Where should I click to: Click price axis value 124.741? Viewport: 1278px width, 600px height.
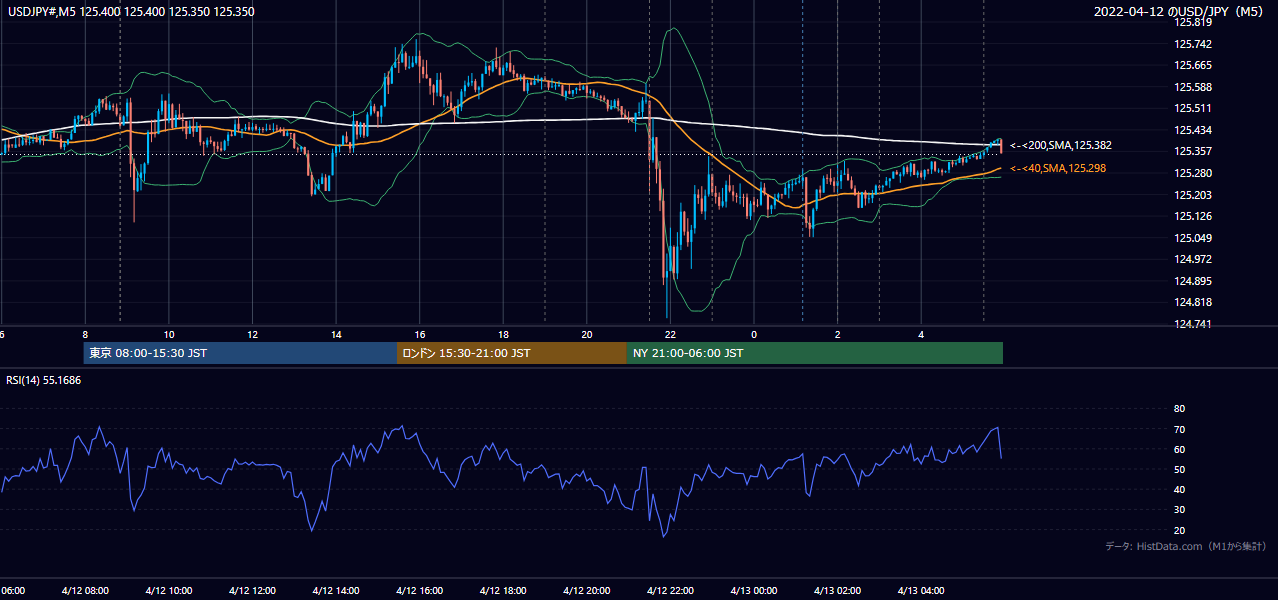point(1193,324)
